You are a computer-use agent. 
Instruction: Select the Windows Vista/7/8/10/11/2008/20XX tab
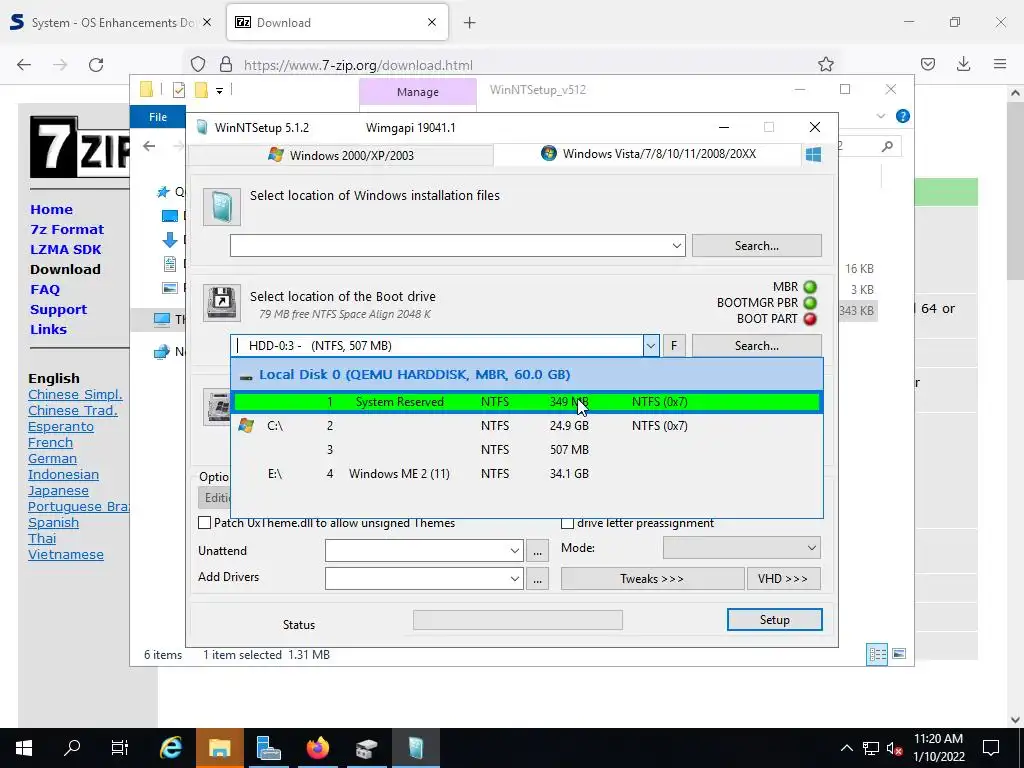pyautogui.click(x=648, y=154)
